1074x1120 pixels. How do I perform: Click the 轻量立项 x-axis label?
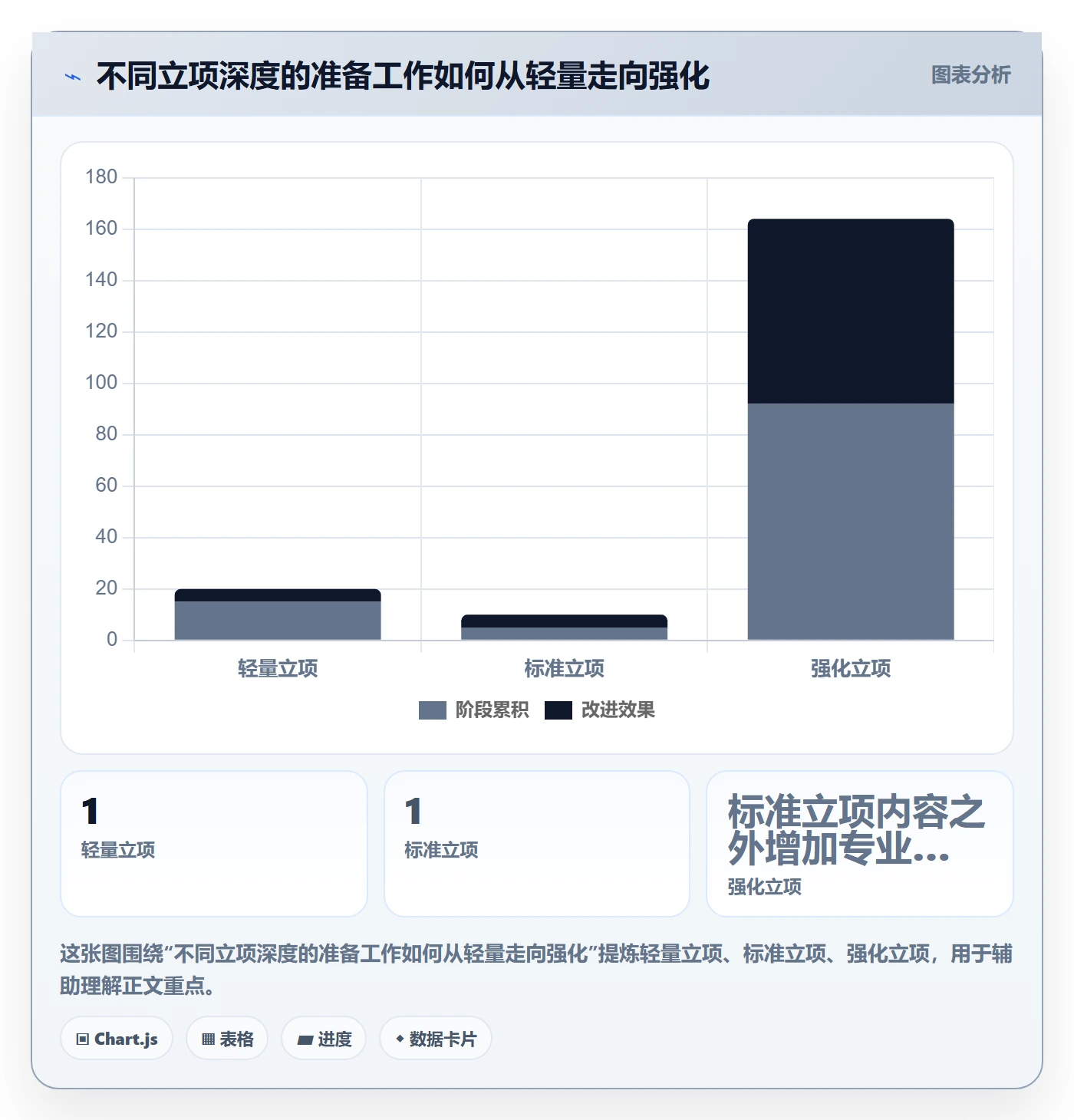[278, 669]
